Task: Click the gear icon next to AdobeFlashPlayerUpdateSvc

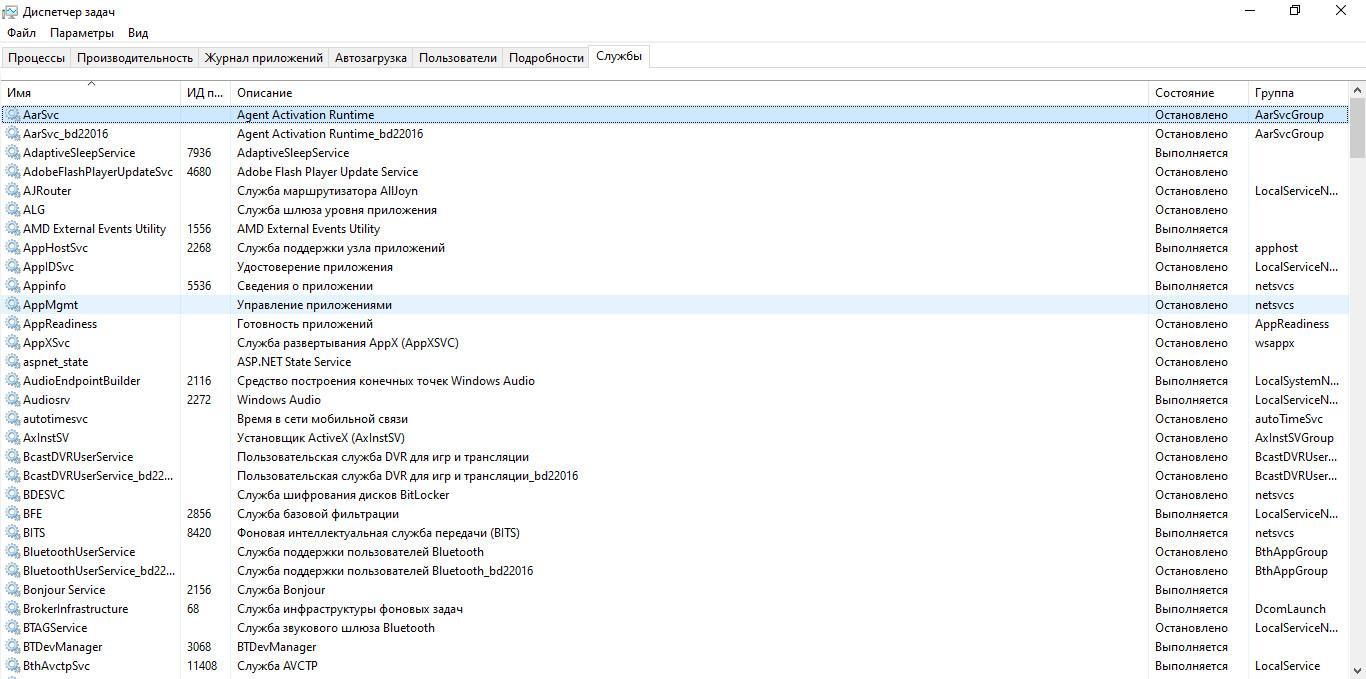Action: 13,172
